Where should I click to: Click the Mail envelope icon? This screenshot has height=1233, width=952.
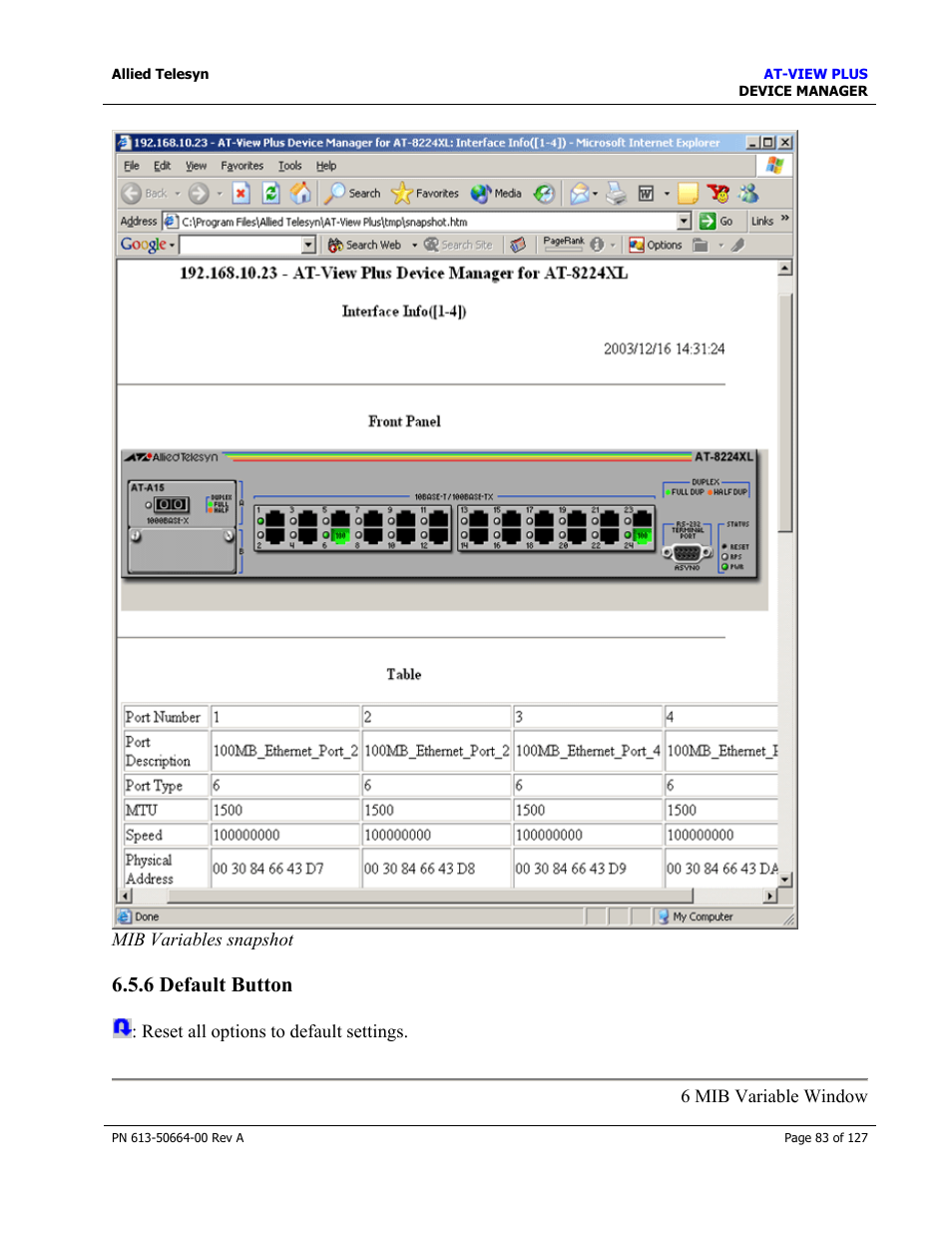[x=579, y=194]
